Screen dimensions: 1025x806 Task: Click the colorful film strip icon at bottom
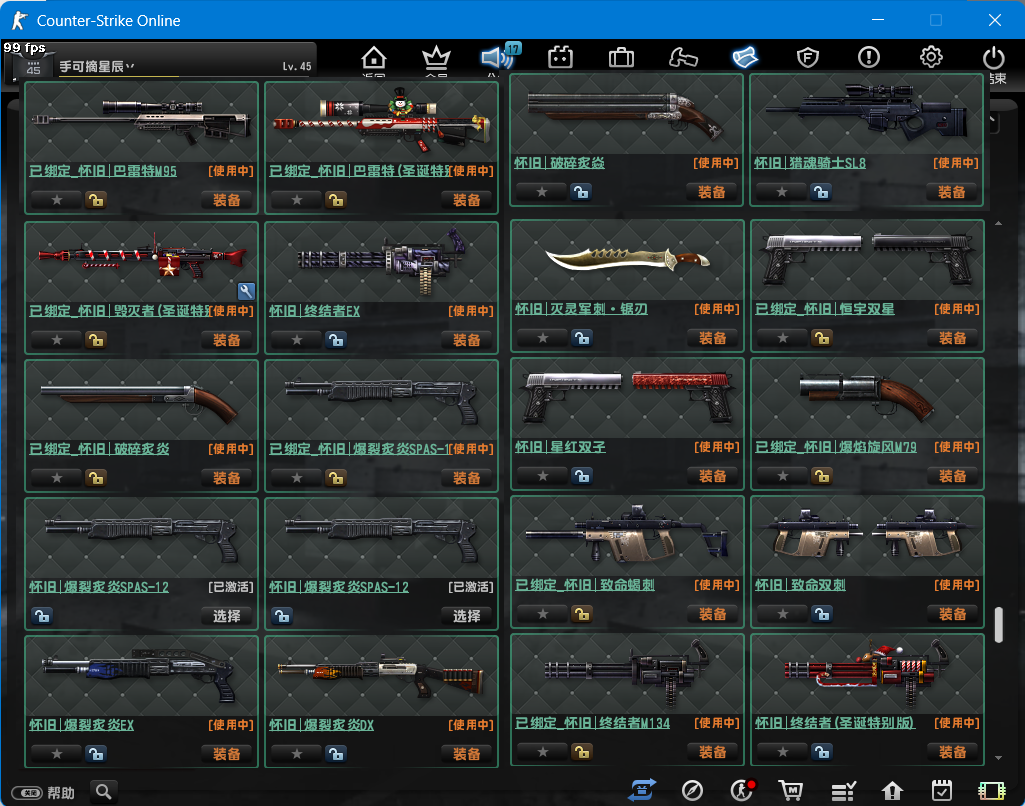[x=992, y=791]
